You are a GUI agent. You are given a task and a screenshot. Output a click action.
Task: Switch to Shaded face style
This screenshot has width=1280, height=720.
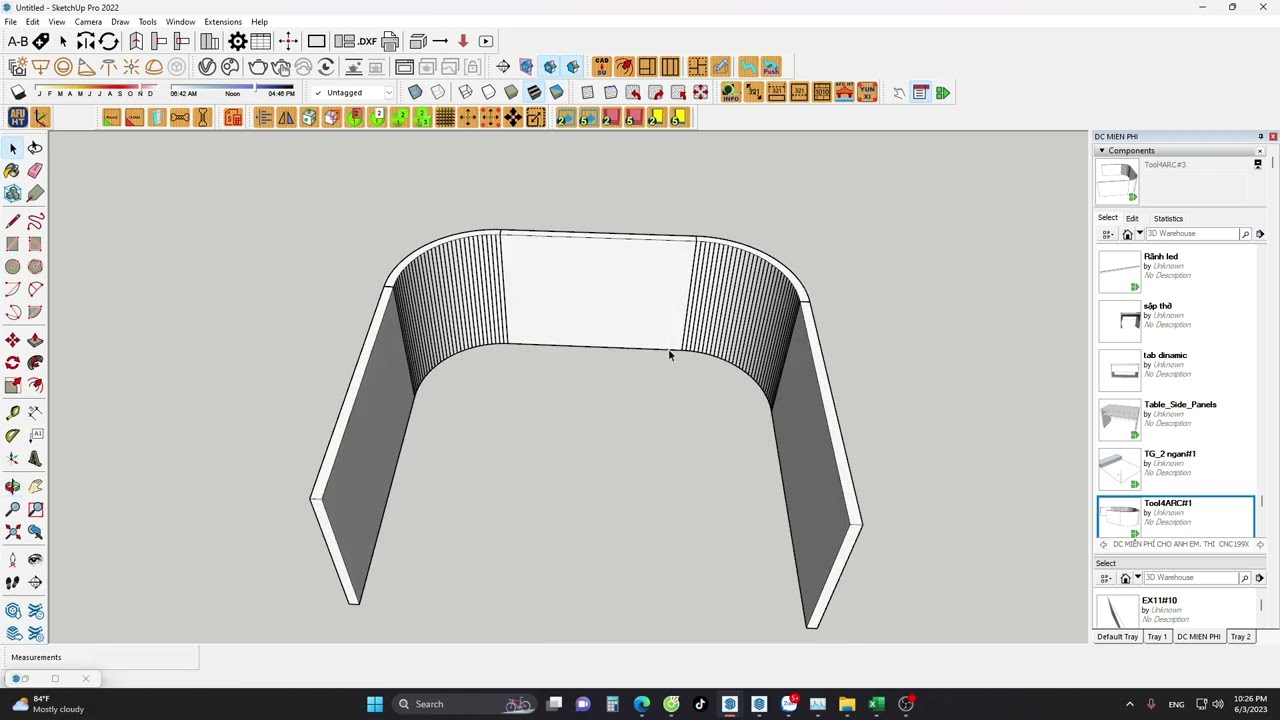[511, 93]
